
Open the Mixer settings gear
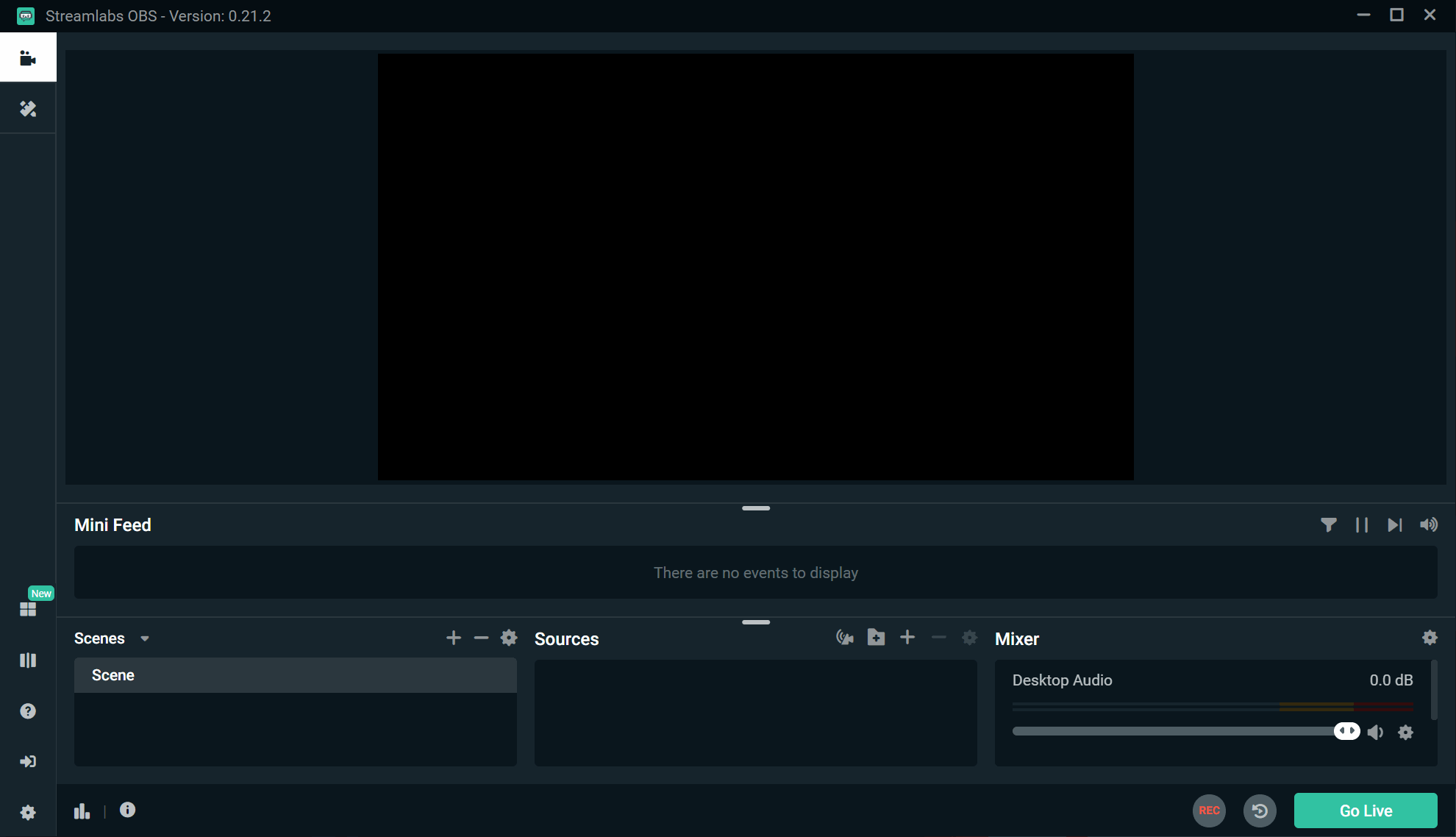pyautogui.click(x=1430, y=638)
